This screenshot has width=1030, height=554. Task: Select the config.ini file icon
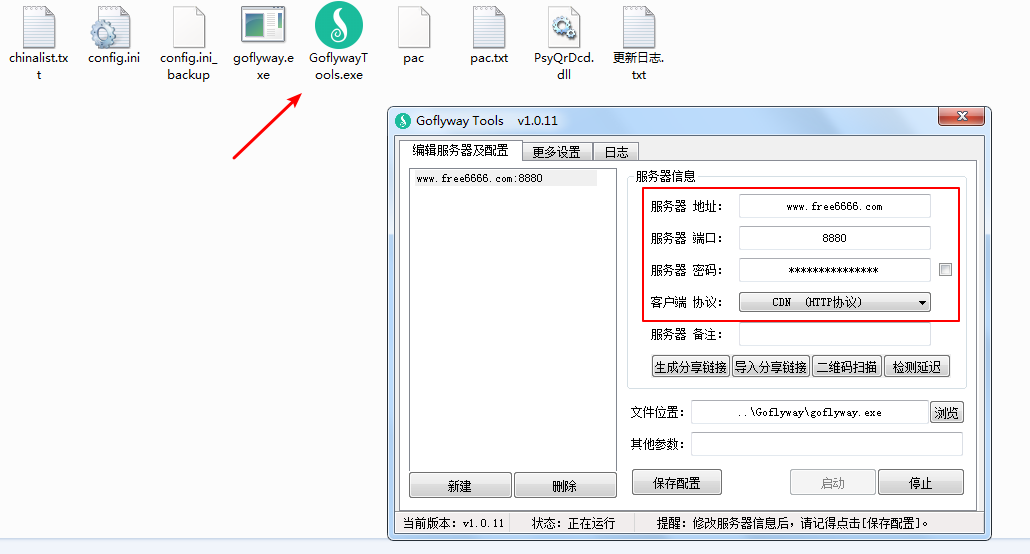click(110, 27)
